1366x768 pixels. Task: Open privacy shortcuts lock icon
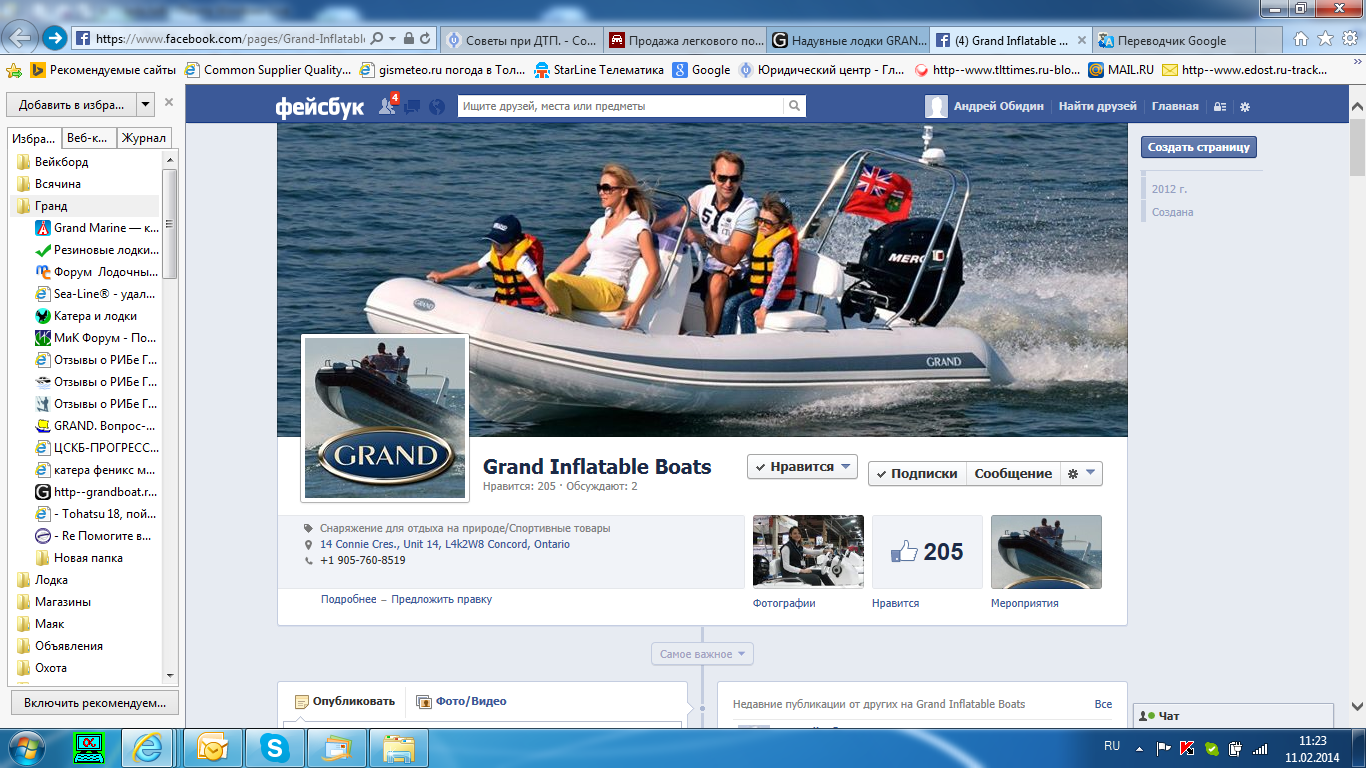click(1219, 107)
